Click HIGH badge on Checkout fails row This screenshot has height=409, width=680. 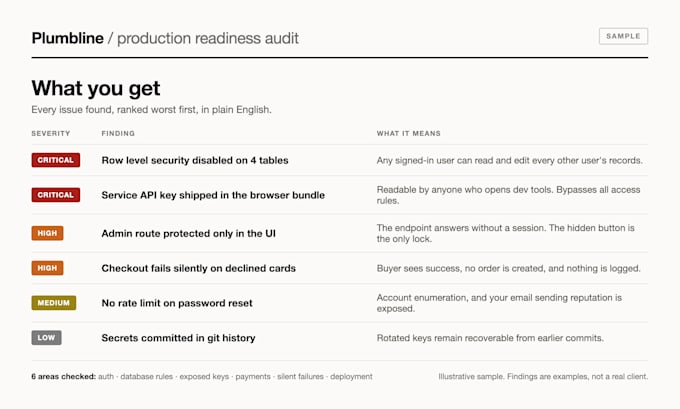(47, 268)
